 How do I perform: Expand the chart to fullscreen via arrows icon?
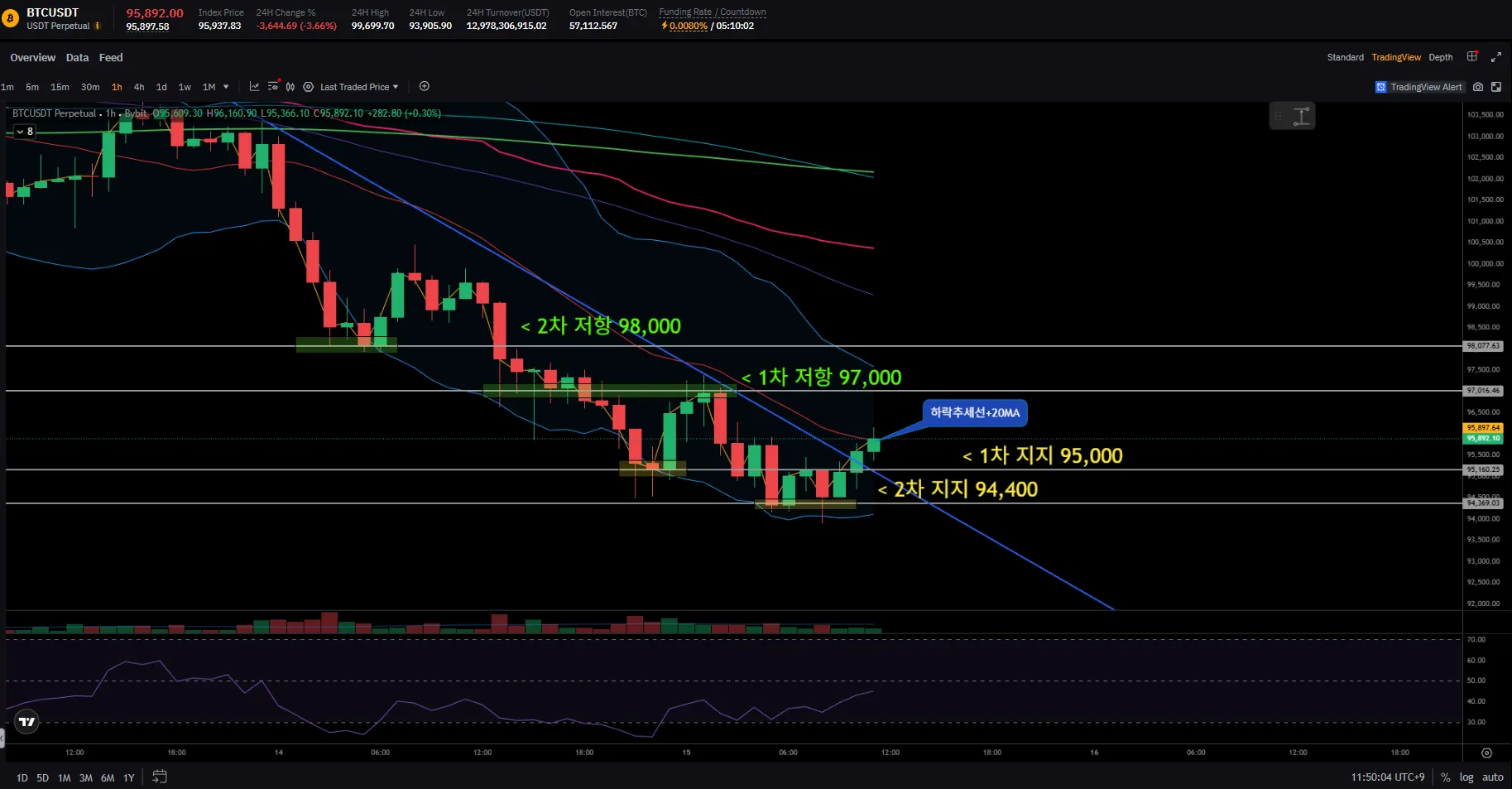point(1496,57)
